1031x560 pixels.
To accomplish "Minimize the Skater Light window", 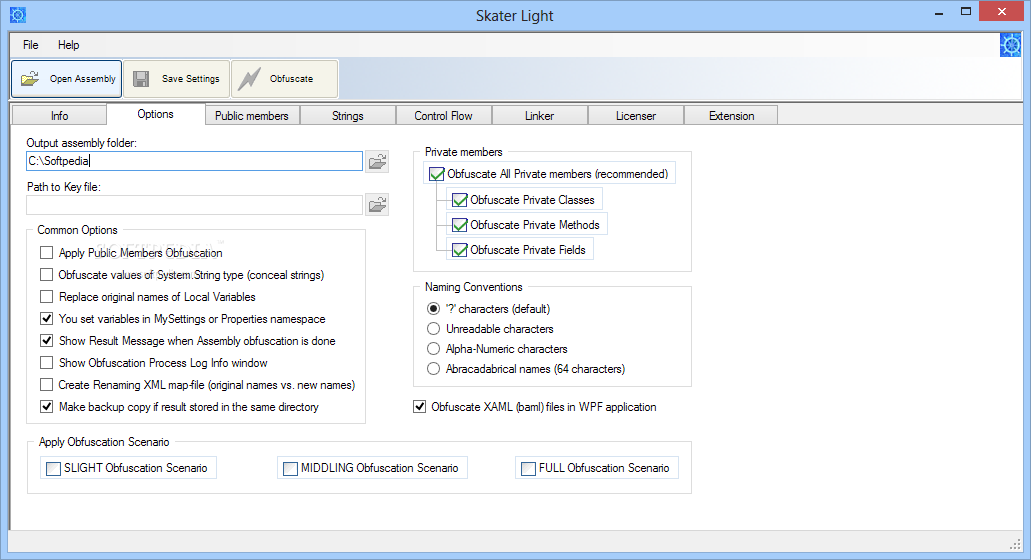I will pyautogui.click(x=939, y=12).
